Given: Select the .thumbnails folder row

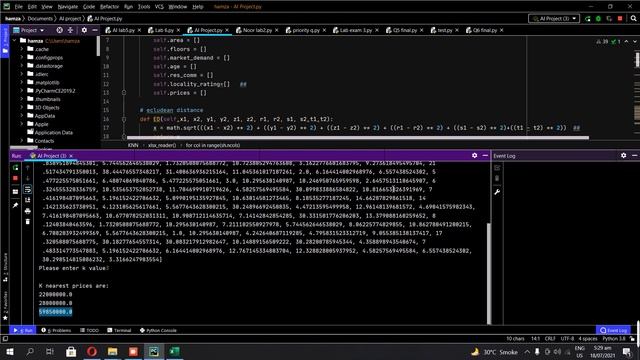Looking at the screenshot, I should tap(47, 99).
